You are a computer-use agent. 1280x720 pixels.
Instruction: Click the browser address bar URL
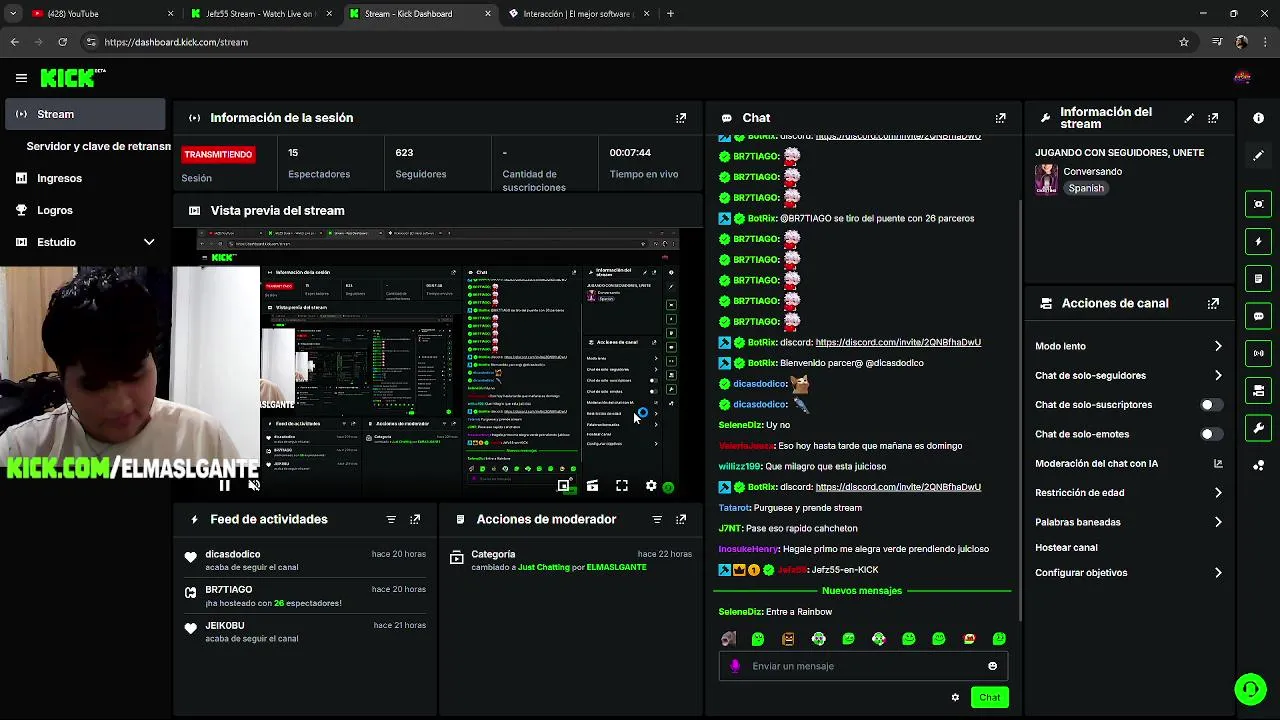click(x=176, y=42)
